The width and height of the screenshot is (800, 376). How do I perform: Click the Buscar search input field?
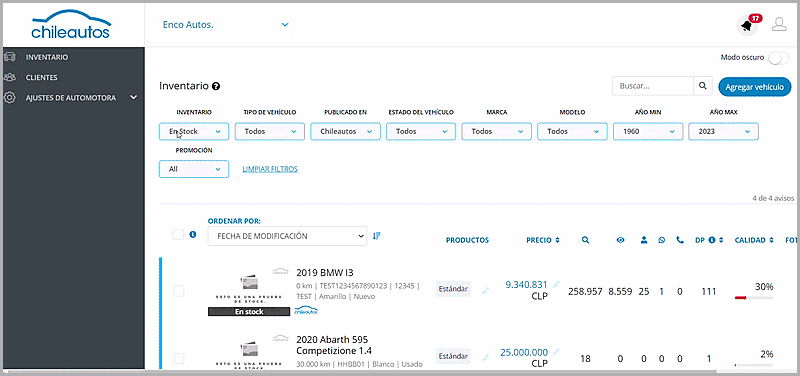[x=653, y=86]
